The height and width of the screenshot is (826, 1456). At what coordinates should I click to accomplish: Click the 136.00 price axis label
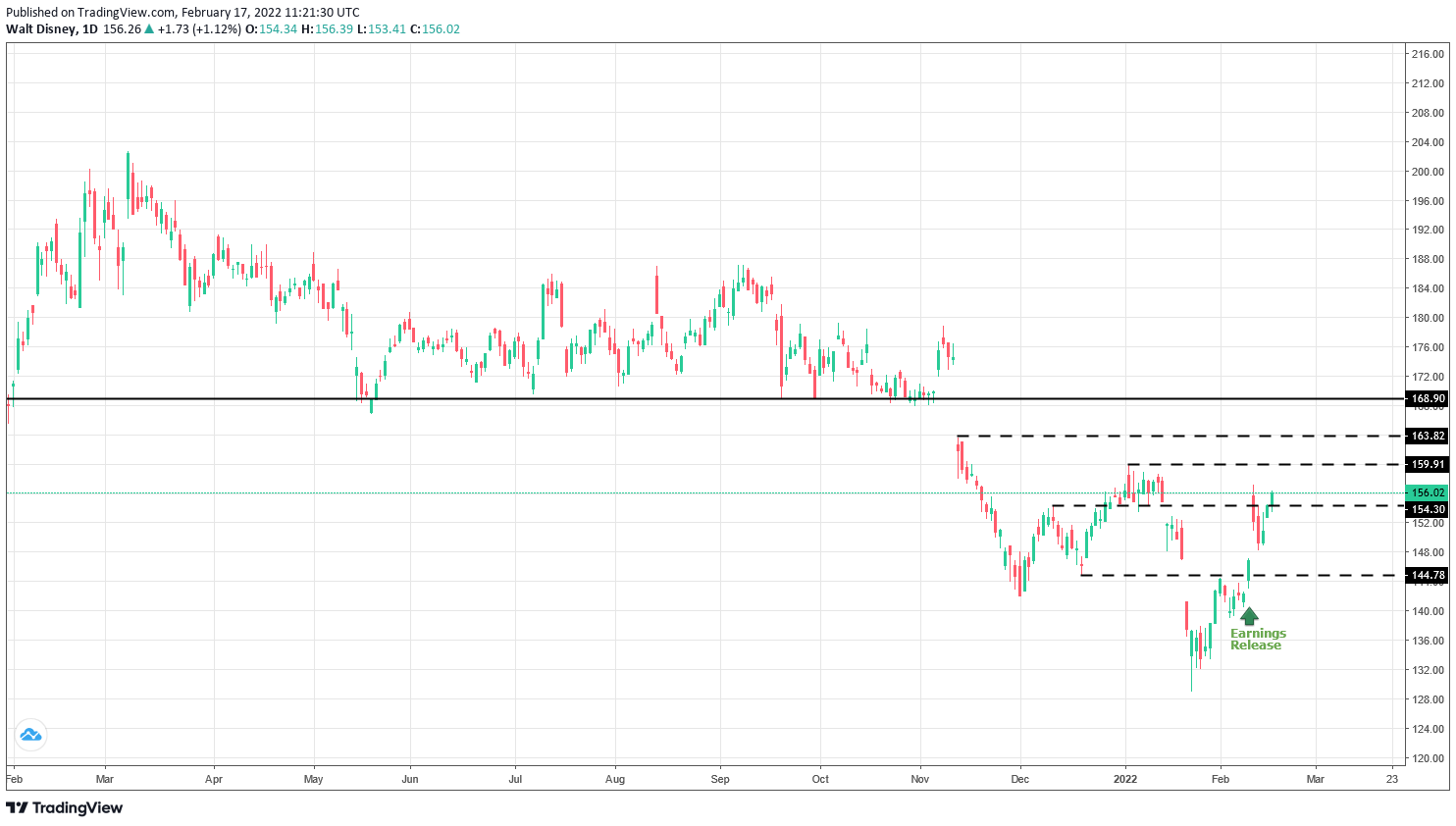click(1428, 641)
